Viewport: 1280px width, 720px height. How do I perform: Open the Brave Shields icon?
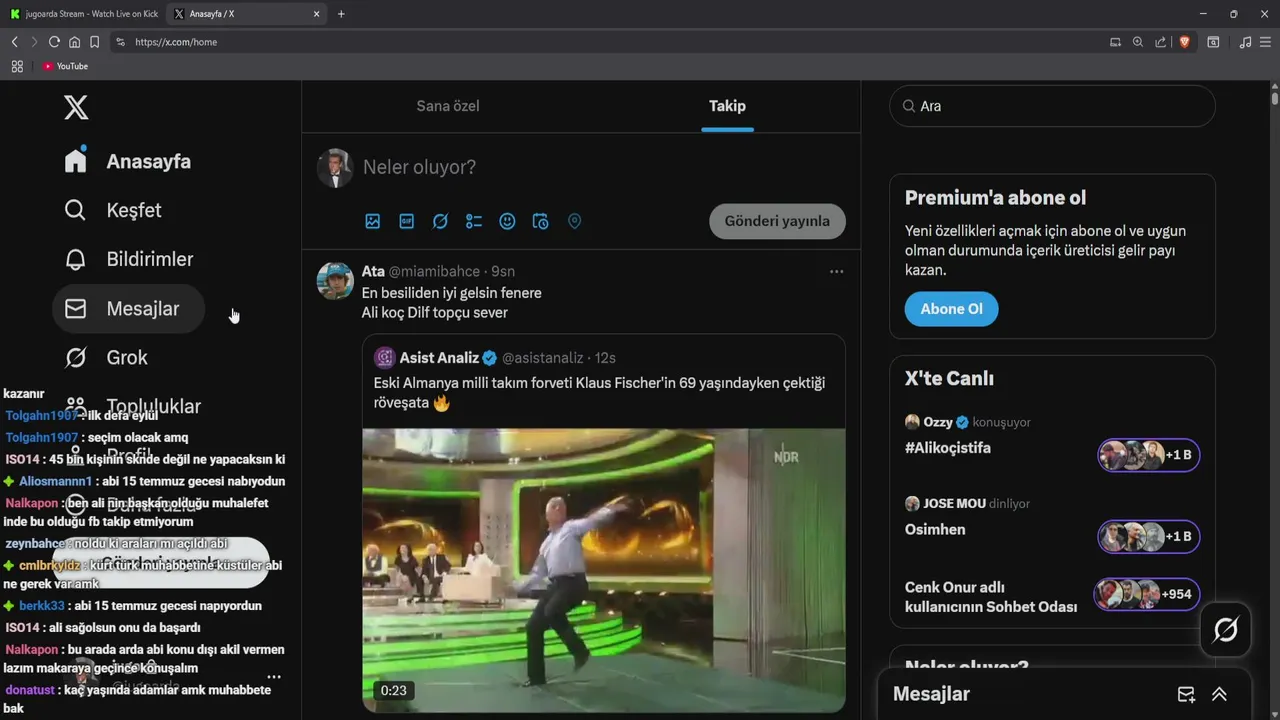(x=1184, y=42)
